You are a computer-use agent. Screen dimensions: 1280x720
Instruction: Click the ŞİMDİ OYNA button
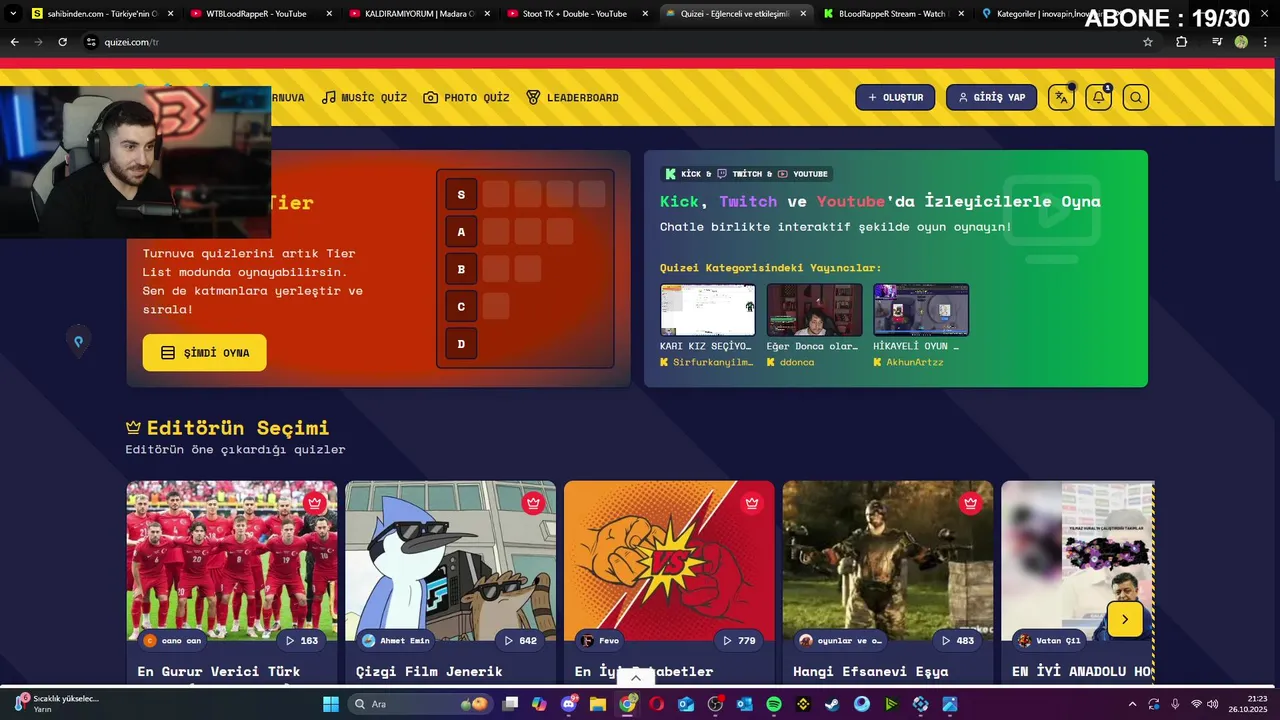pyautogui.click(x=204, y=353)
